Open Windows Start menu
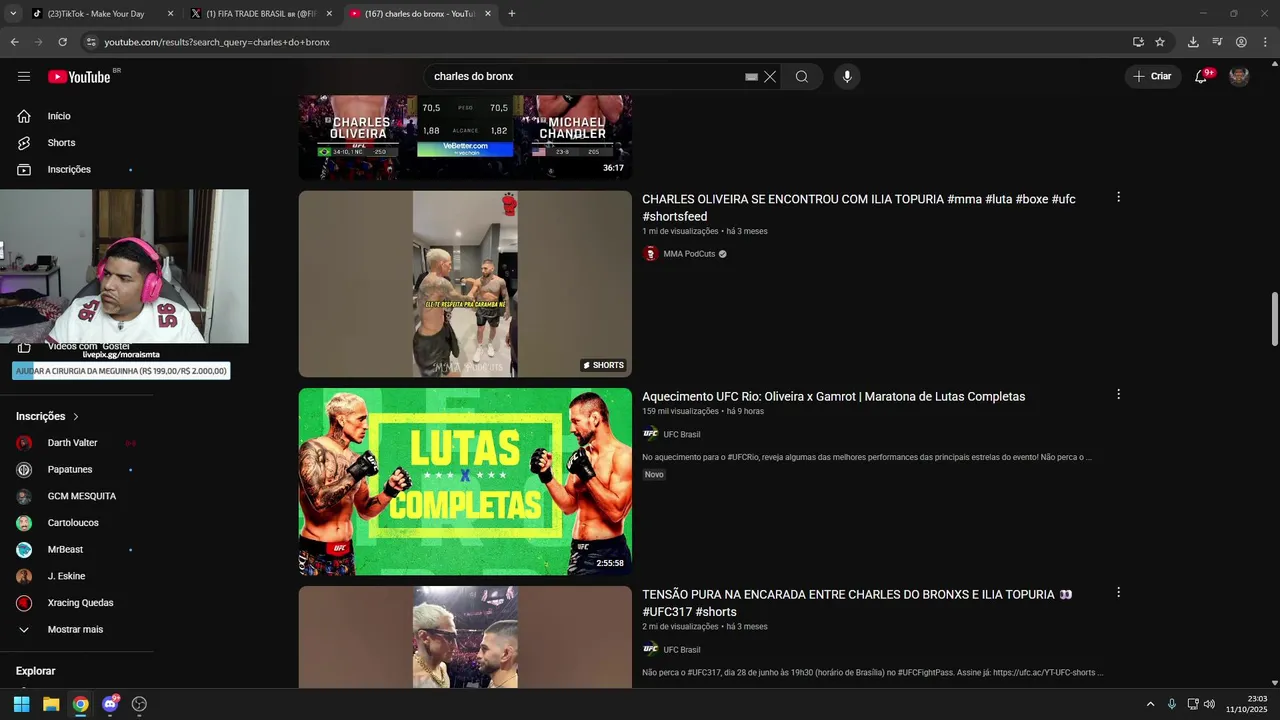The width and height of the screenshot is (1280, 720). pos(21,704)
